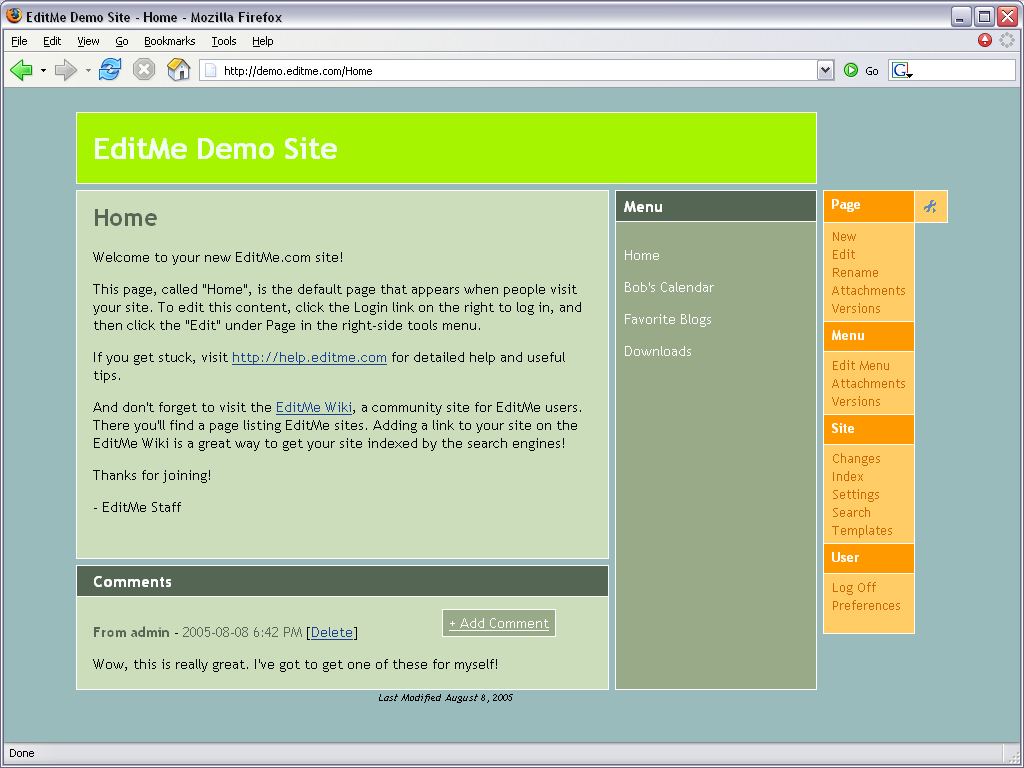
Task: Go to the browser Home page icon
Action: (x=178, y=69)
